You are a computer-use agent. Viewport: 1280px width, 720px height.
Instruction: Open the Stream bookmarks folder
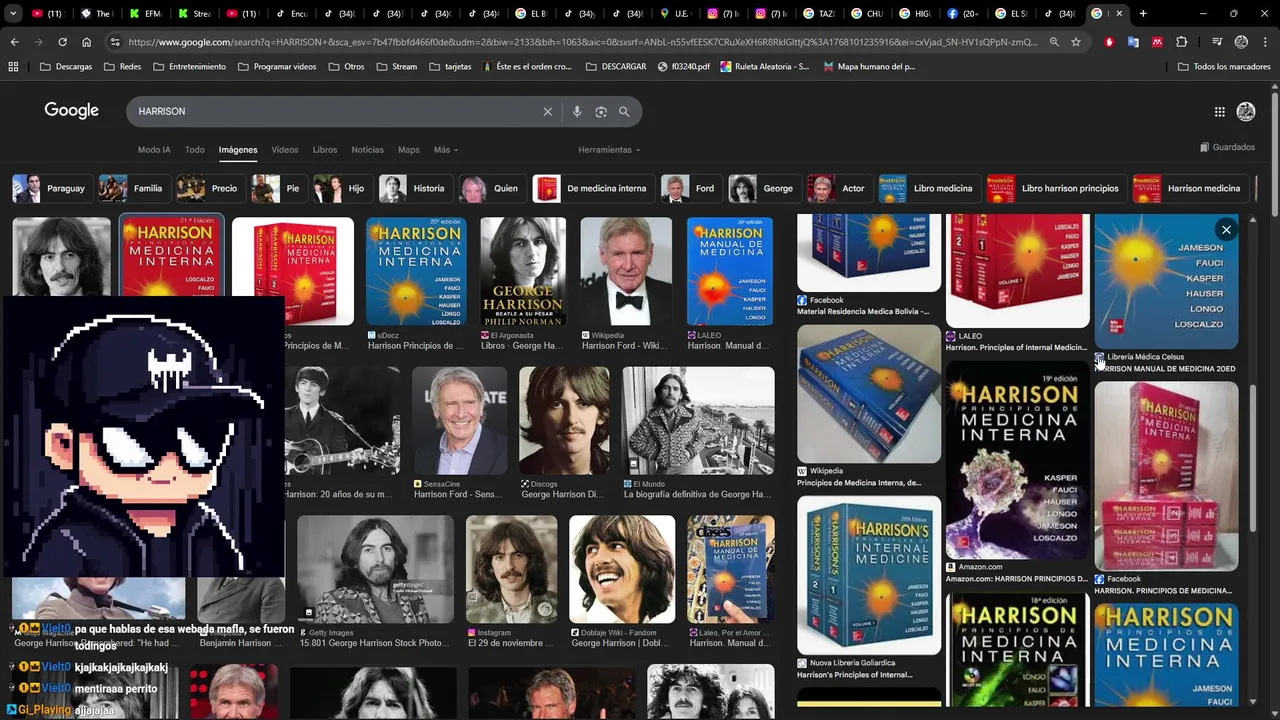(x=397, y=67)
